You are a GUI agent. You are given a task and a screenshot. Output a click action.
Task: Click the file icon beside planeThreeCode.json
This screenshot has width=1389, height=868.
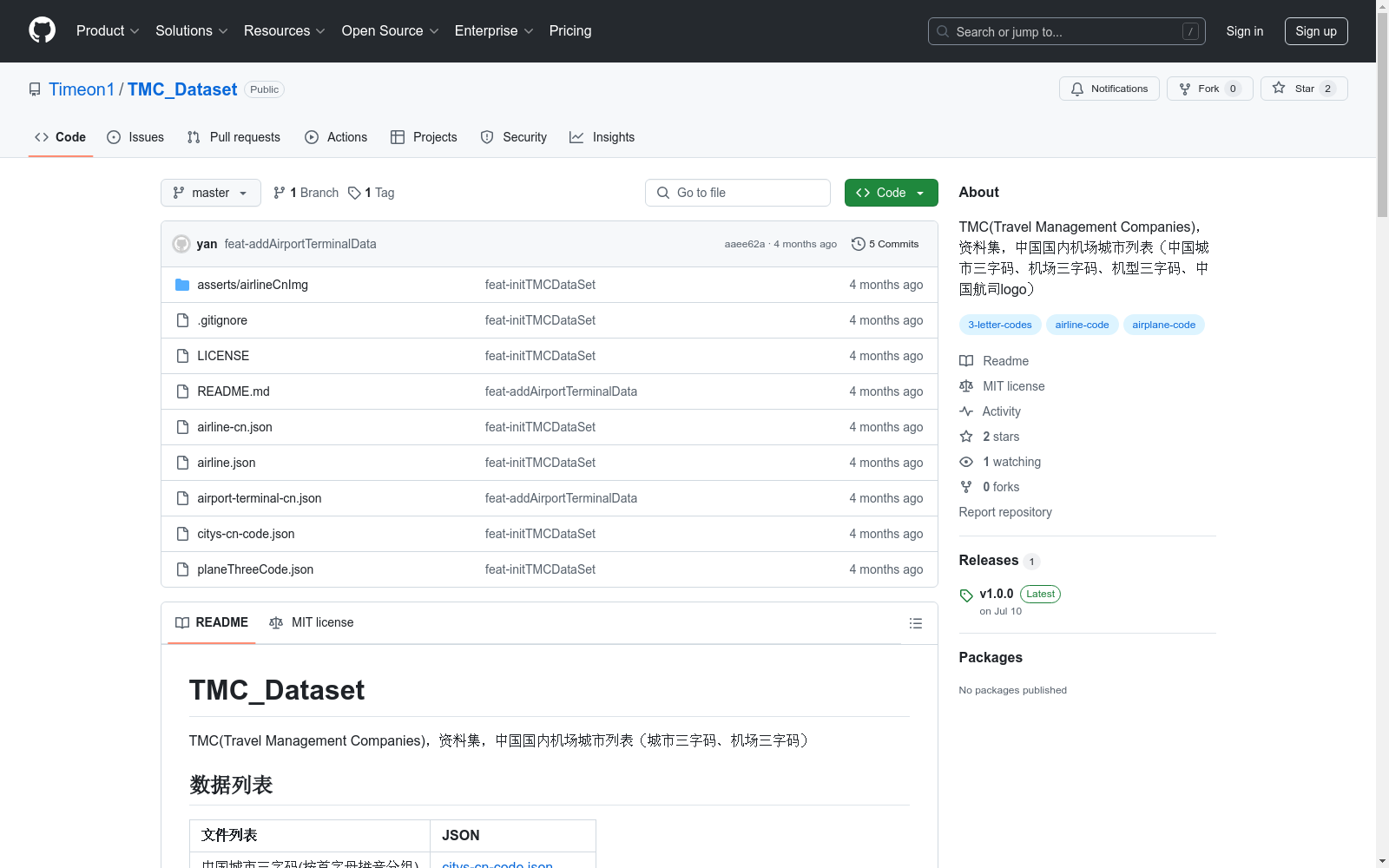[182, 569]
